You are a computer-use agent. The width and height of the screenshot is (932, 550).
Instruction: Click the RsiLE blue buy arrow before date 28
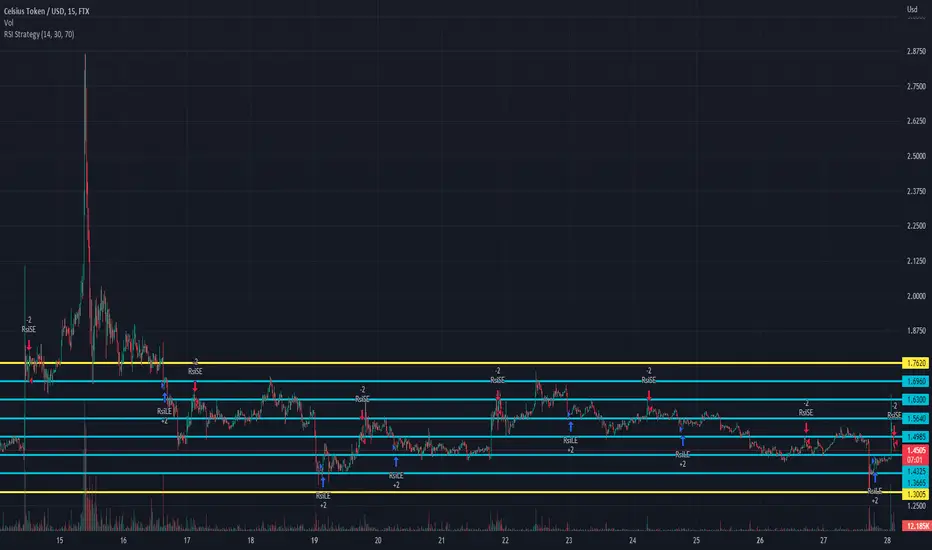[875, 477]
